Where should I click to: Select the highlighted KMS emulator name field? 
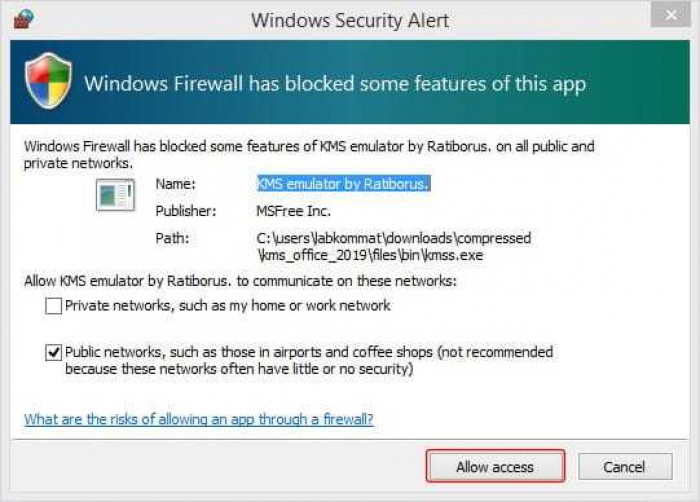[343, 184]
